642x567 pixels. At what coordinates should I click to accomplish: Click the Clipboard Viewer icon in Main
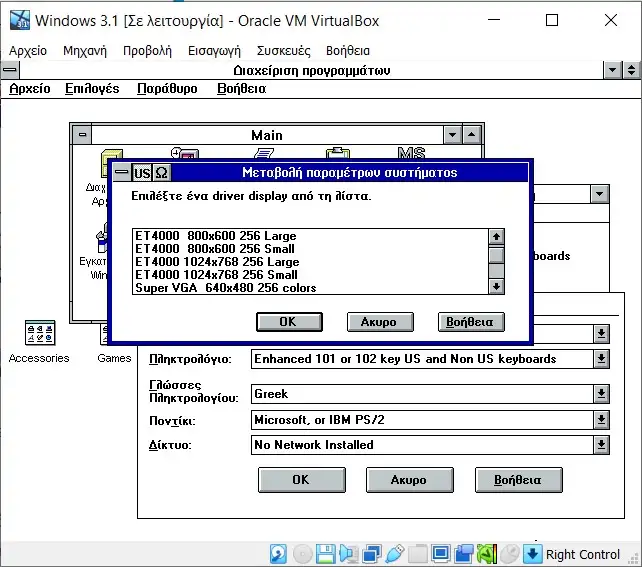click(x=338, y=153)
